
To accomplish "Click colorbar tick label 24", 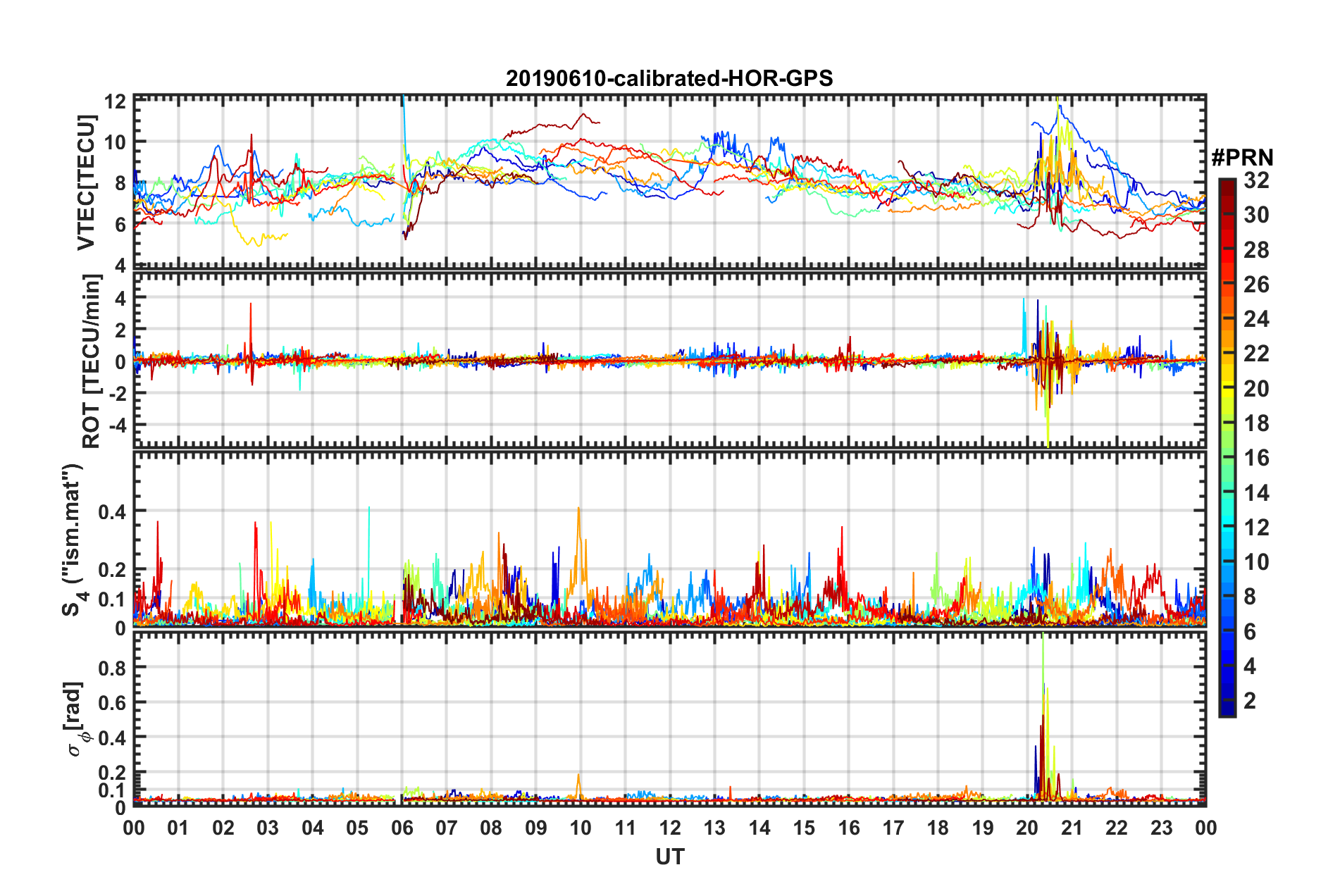I will click(x=1256, y=319).
